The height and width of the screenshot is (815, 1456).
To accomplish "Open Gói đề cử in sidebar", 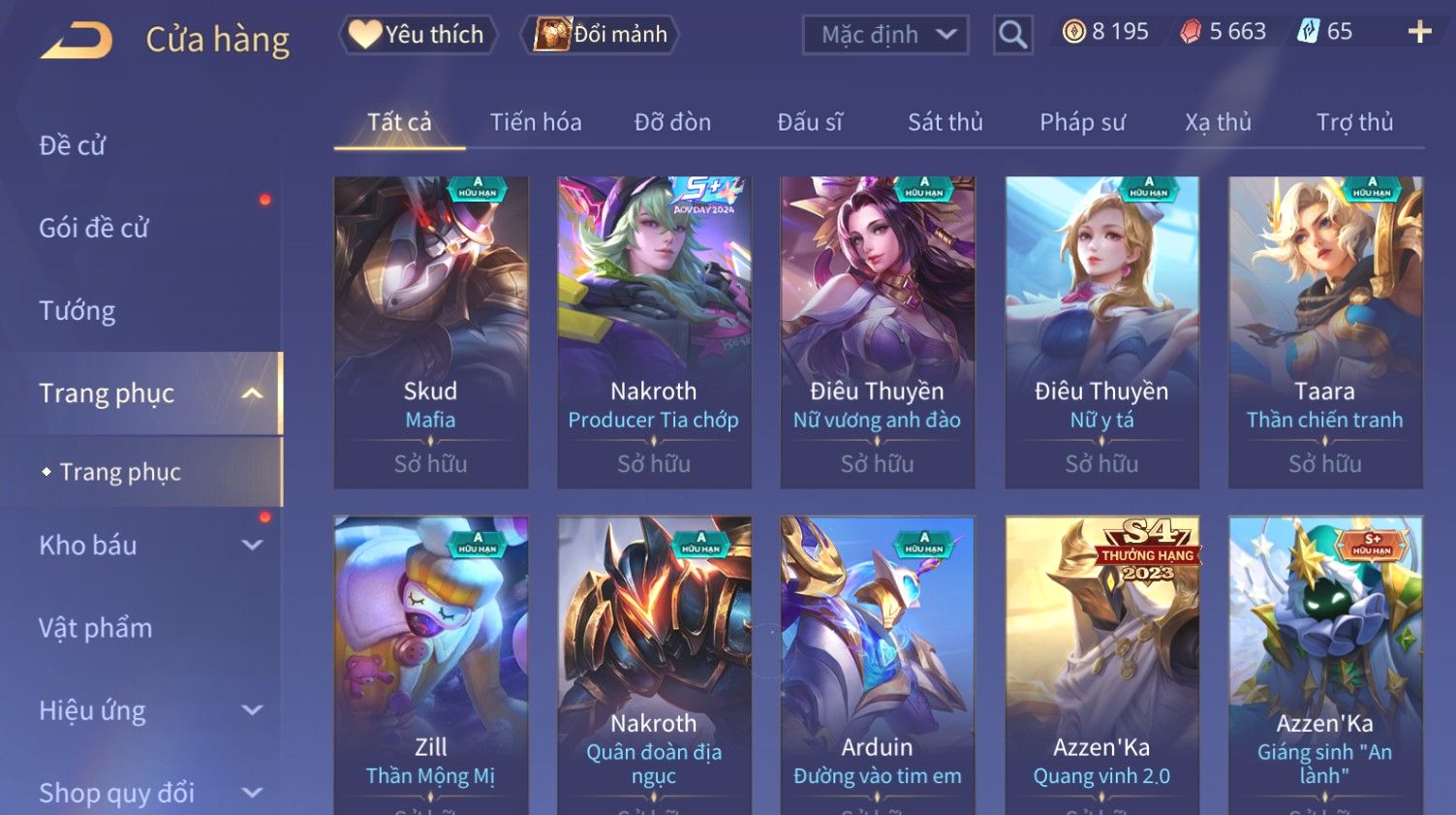I will click(94, 228).
